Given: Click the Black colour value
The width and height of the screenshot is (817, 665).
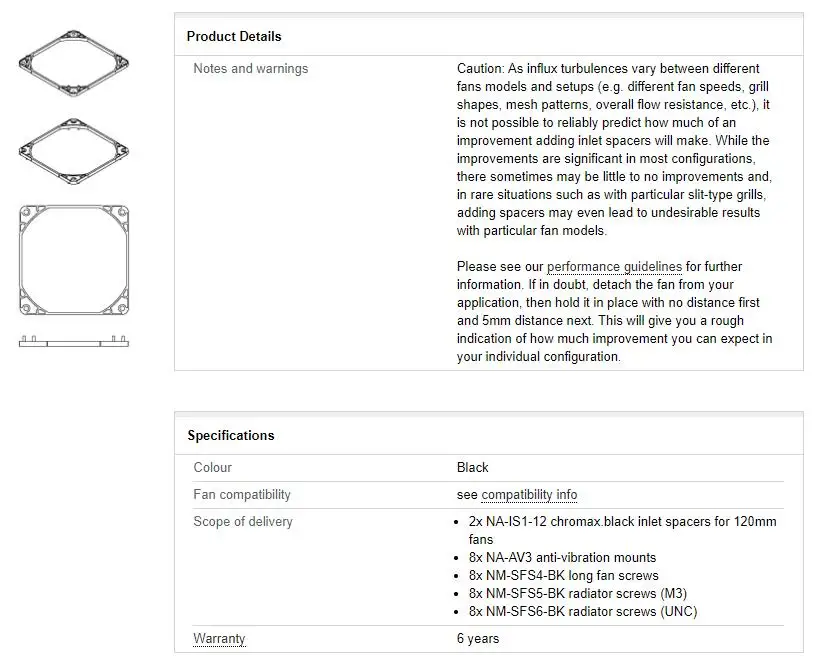Looking at the screenshot, I should pos(473,468).
